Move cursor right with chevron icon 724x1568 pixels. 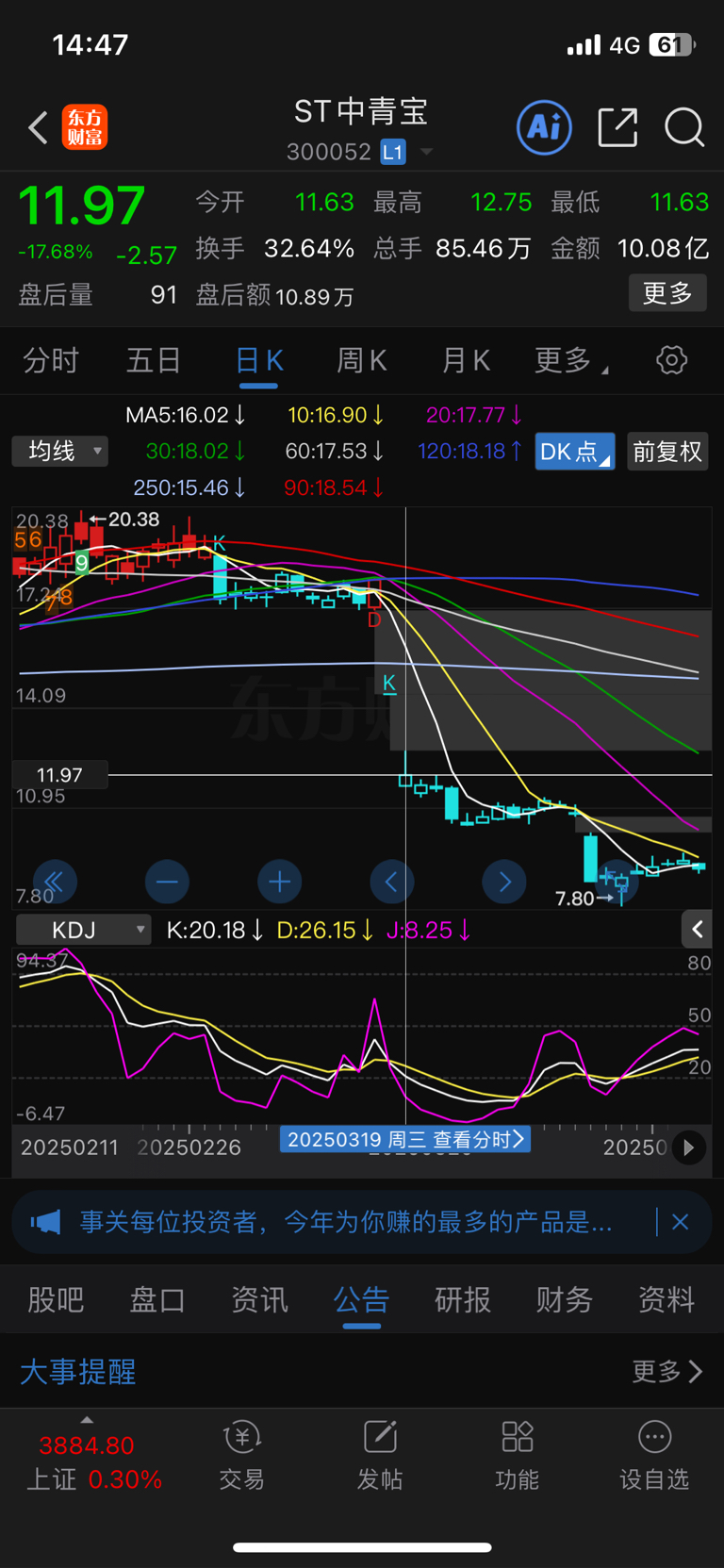[x=504, y=883]
